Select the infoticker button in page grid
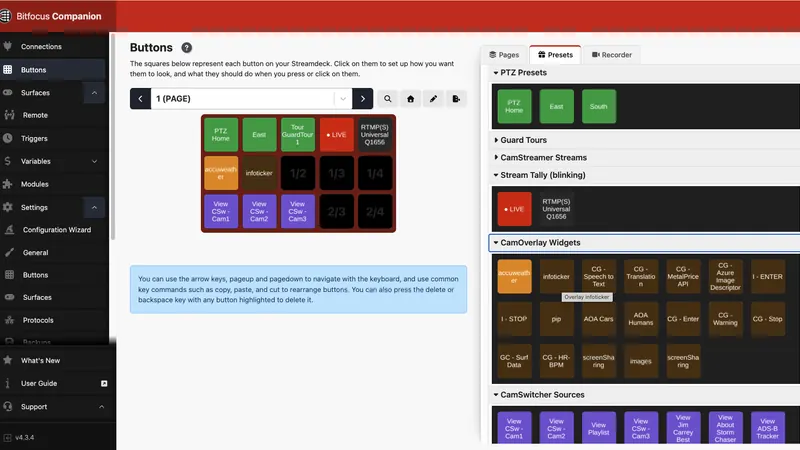800x450 pixels. 259,173
